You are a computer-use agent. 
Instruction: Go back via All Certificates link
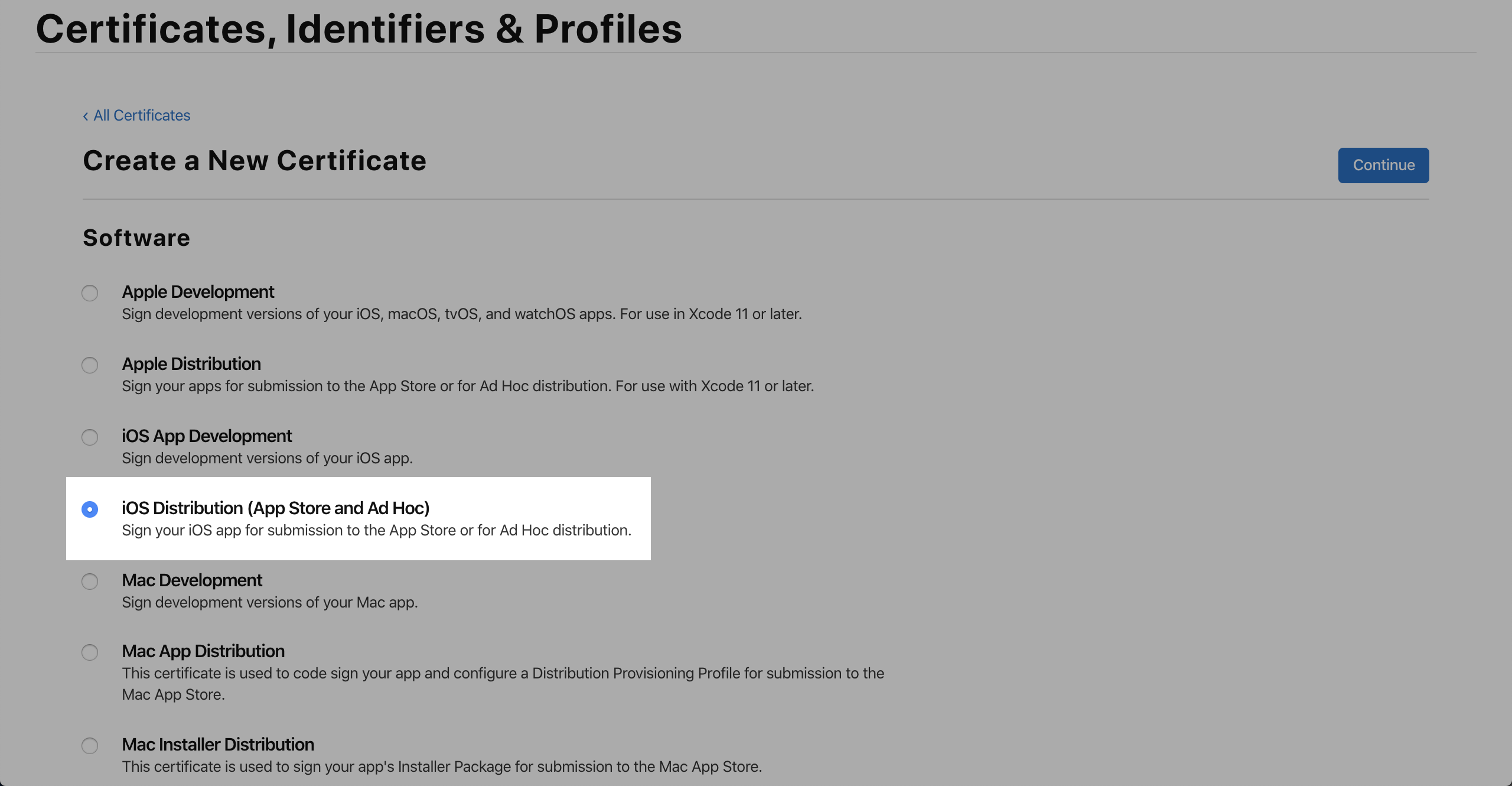[142, 115]
